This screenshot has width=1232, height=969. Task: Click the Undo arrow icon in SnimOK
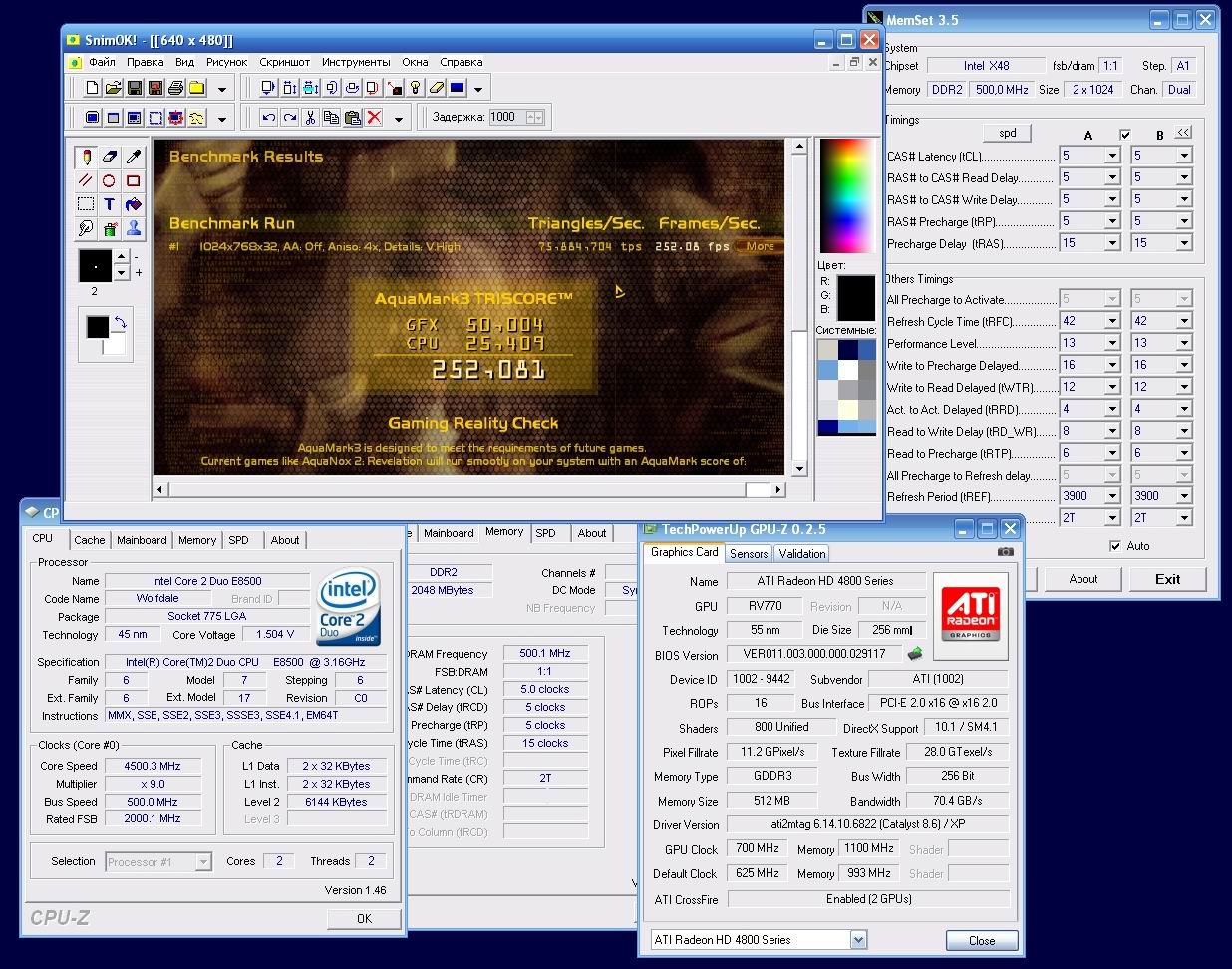(268, 117)
